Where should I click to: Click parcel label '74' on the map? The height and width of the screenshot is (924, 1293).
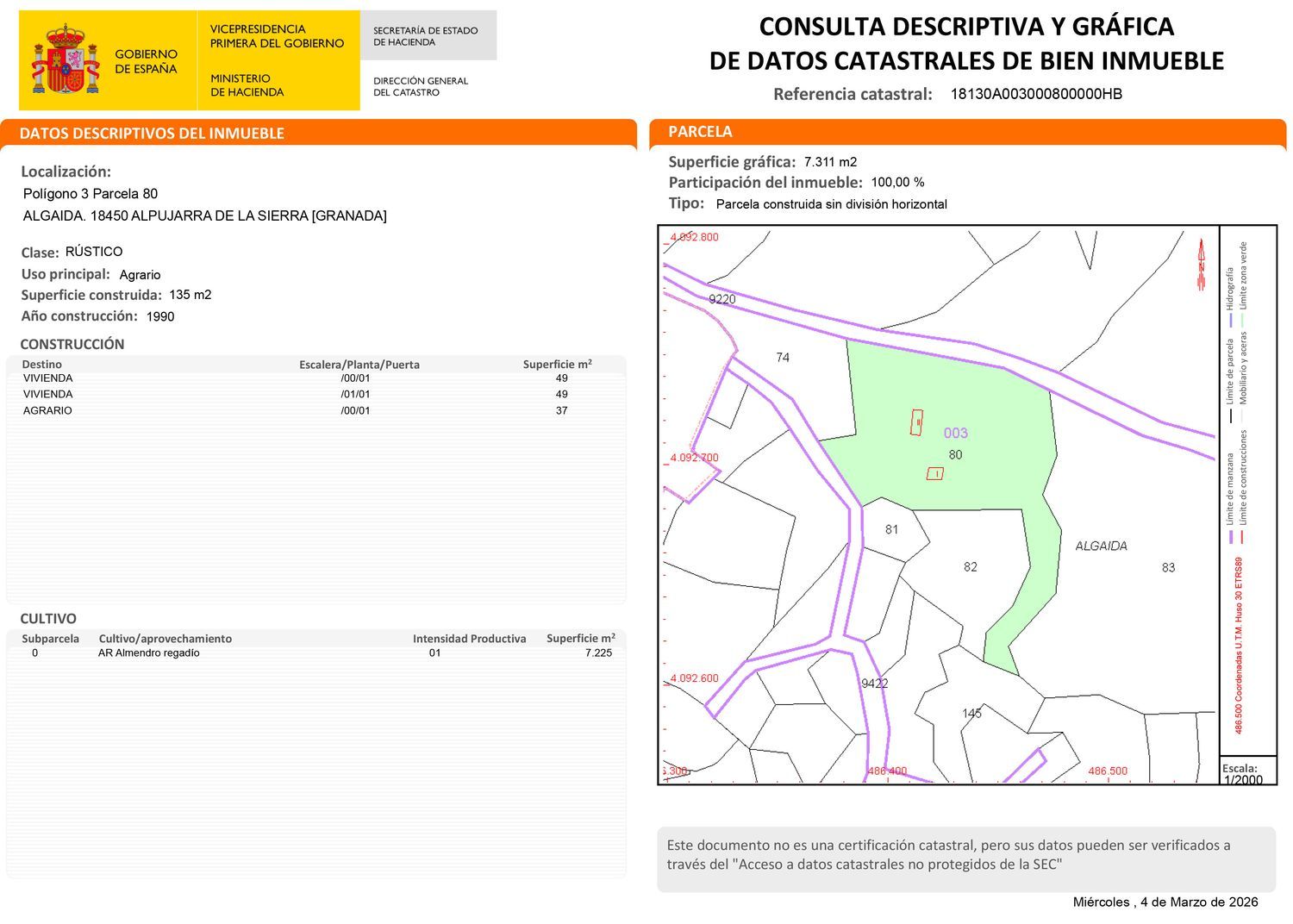(783, 357)
